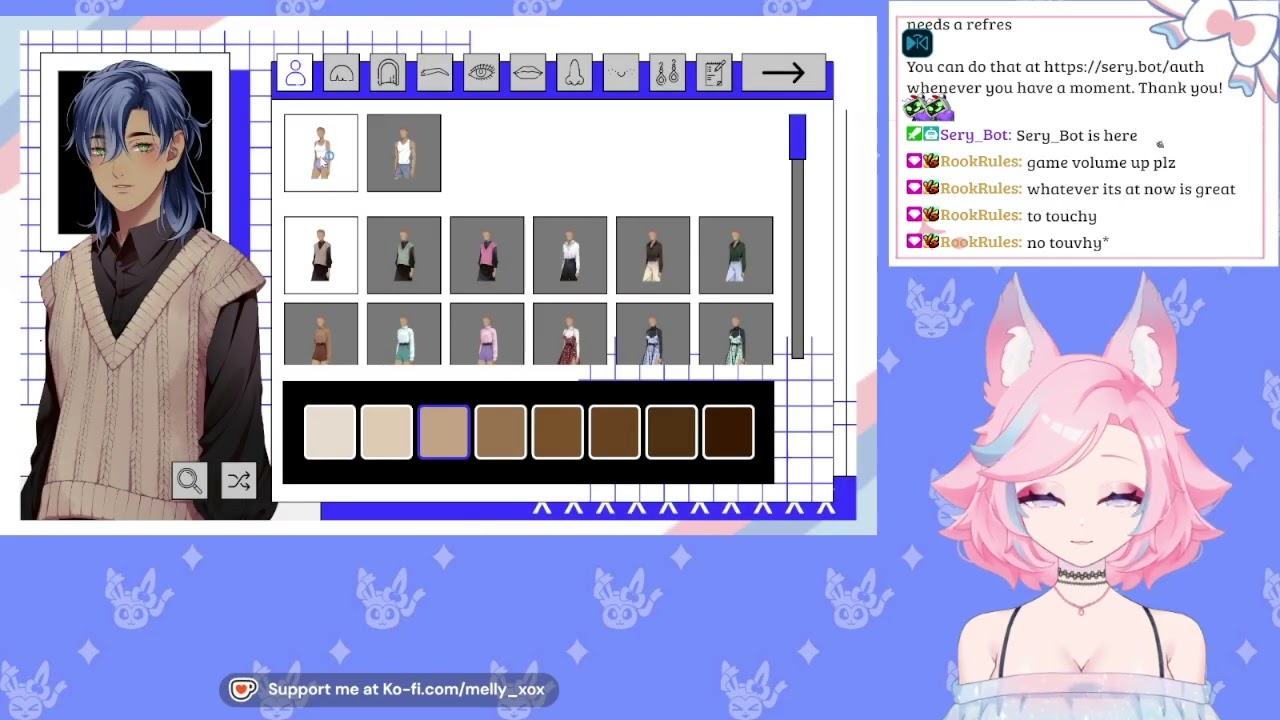Image resolution: width=1280 pixels, height=720 pixels.
Task: Select the red floral dress outfit
Action: (x=570, y=334)
